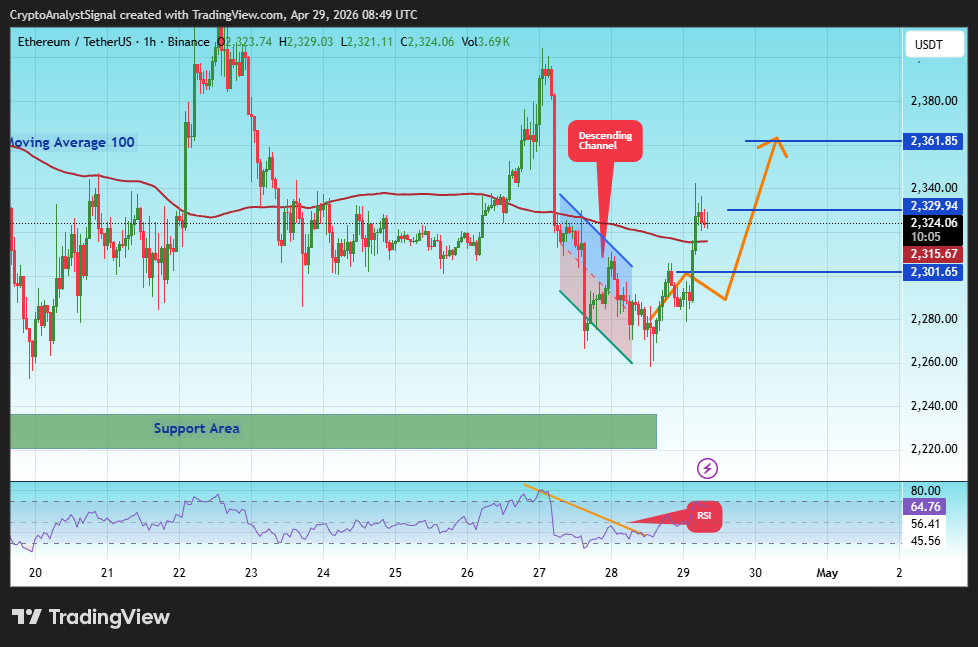Click date 20 on the time axis
The image size is (978, 647).
[36, 573]
